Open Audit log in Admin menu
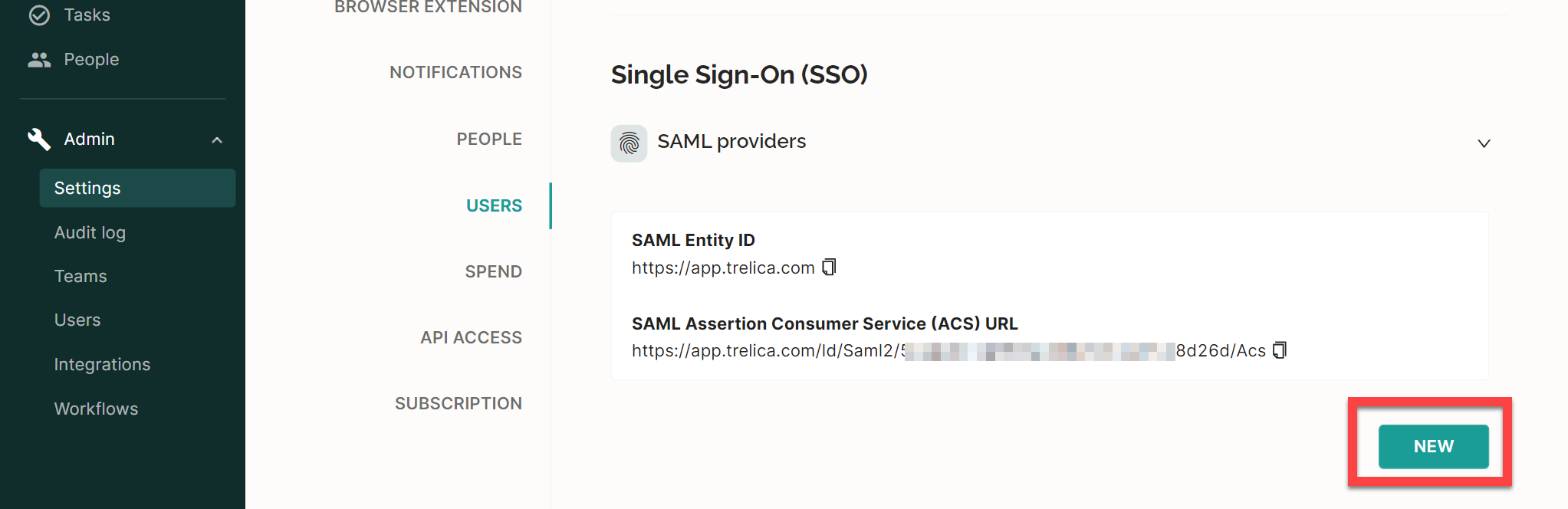 (x=90, y=232)
